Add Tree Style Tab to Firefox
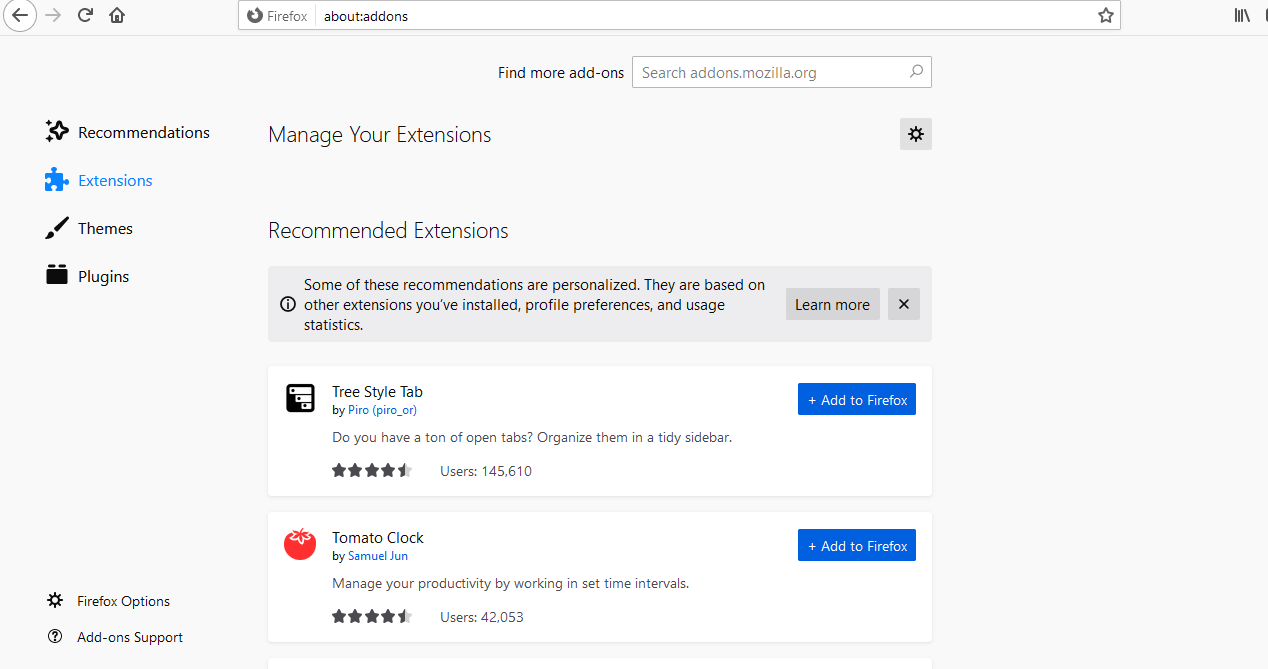The image size is (1268, 669). 856,400
